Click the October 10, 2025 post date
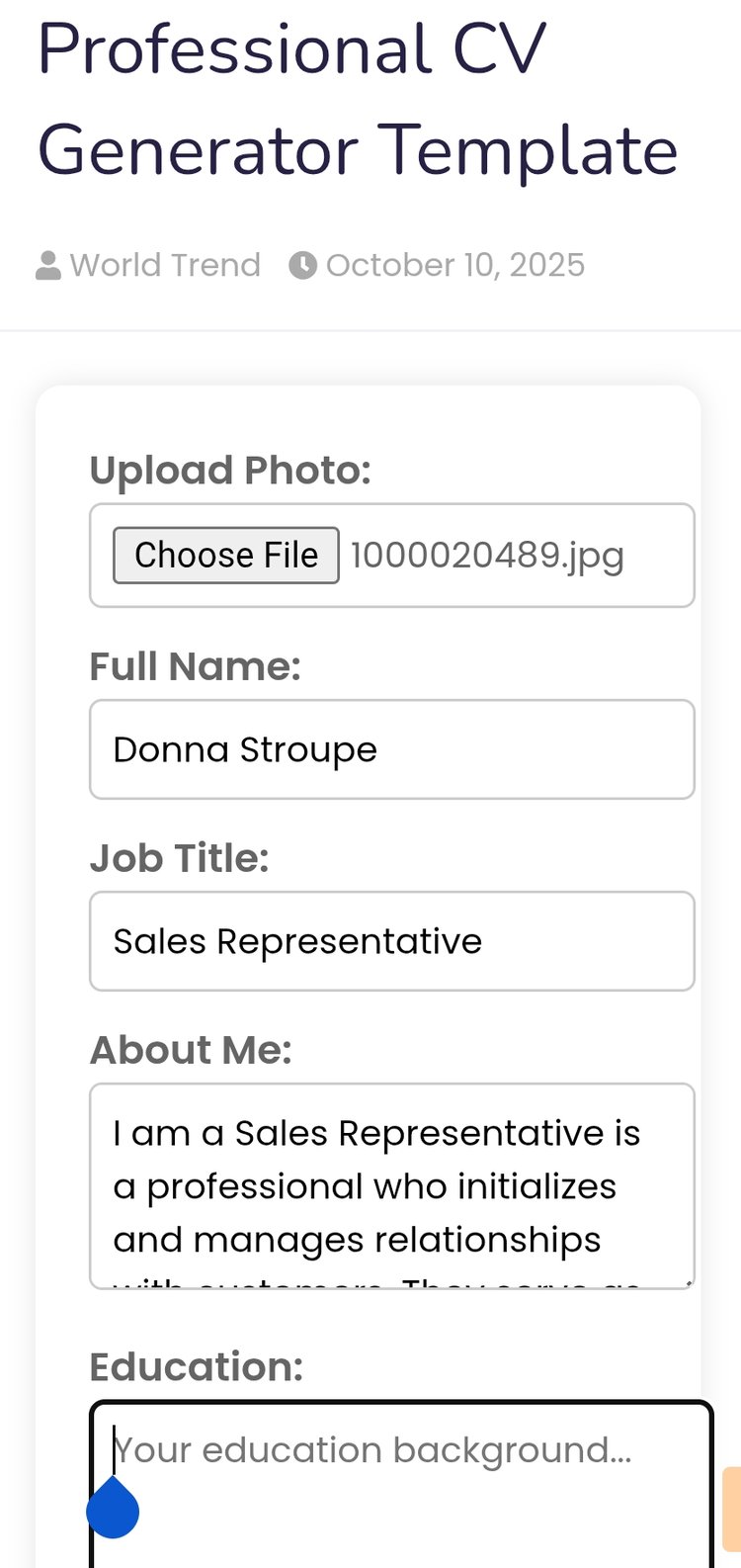This screenshot has height=1568, width=741. coord(454,266)
